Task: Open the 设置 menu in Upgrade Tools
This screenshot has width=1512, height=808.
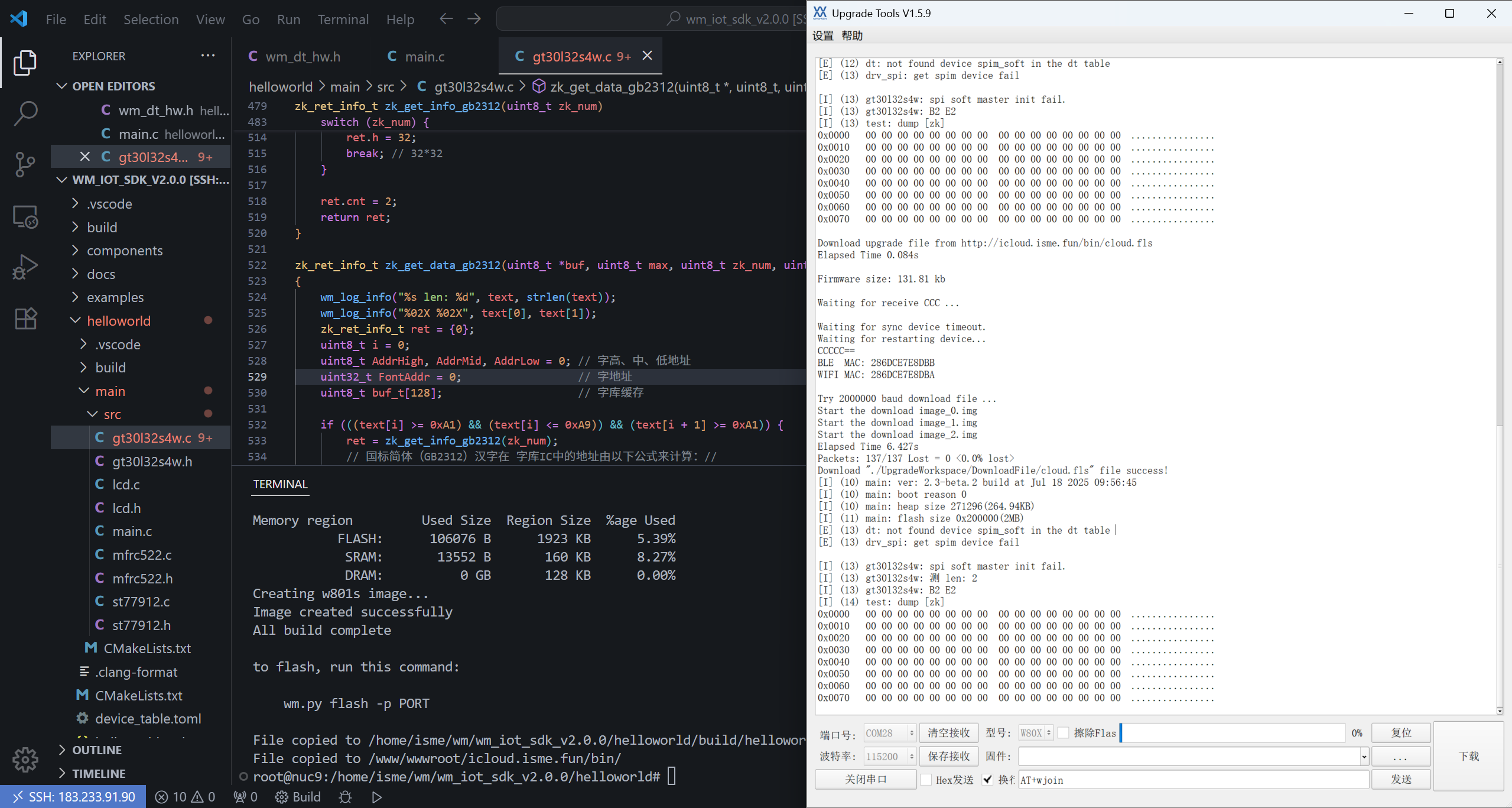Action: 823,35
